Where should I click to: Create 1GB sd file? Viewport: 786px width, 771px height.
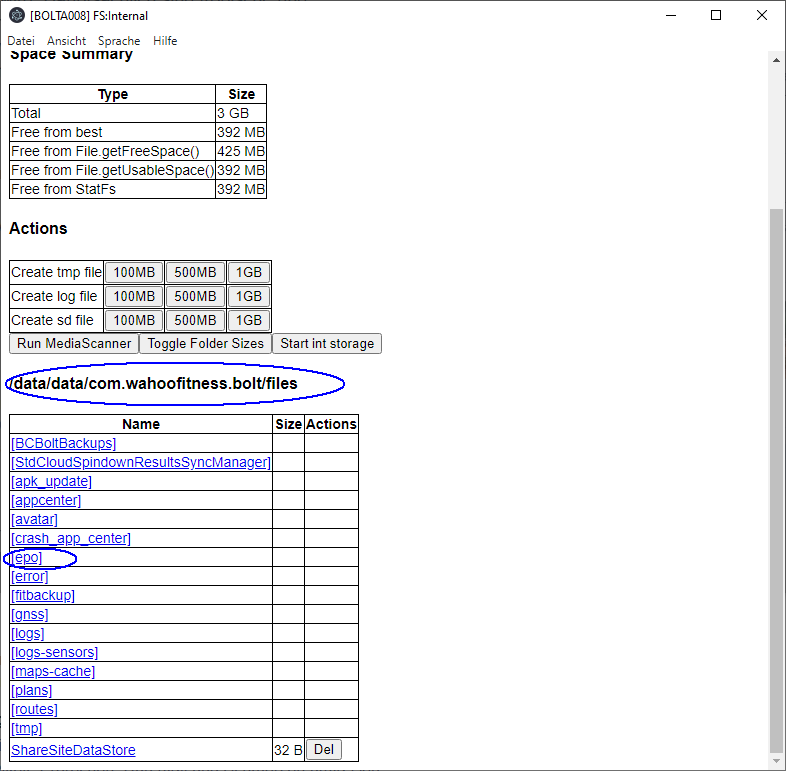click(249, 320)
